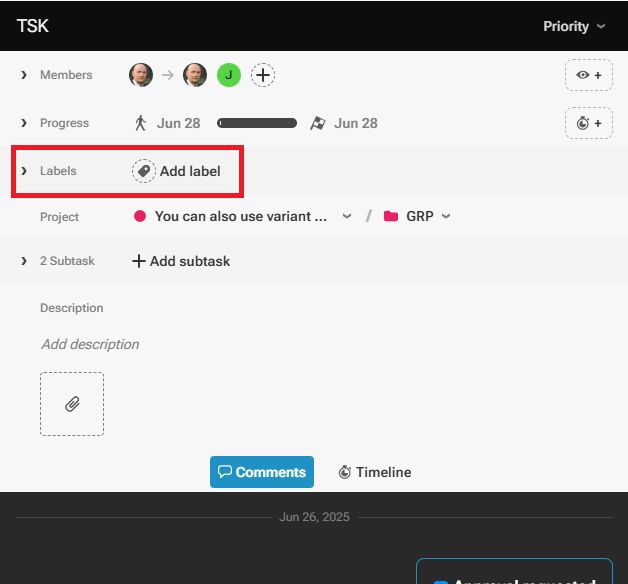Viewport: 628px width, 584px height.
Task: Click the paperclip attachment box
Action: coord(72,404)
